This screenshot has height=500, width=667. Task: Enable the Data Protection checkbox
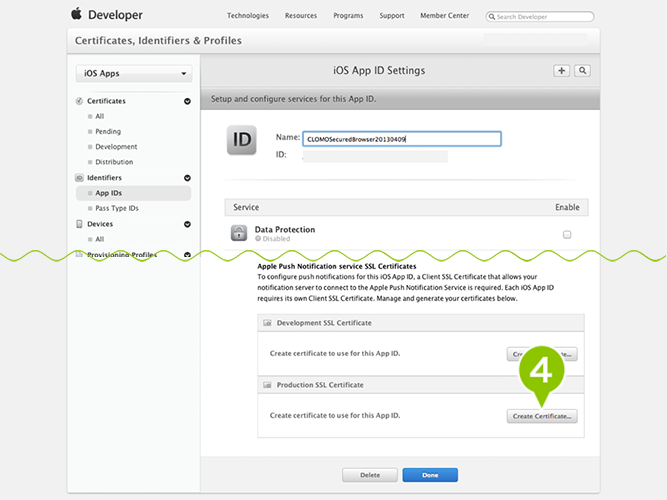pyautogui.click(x=567, y=234)
